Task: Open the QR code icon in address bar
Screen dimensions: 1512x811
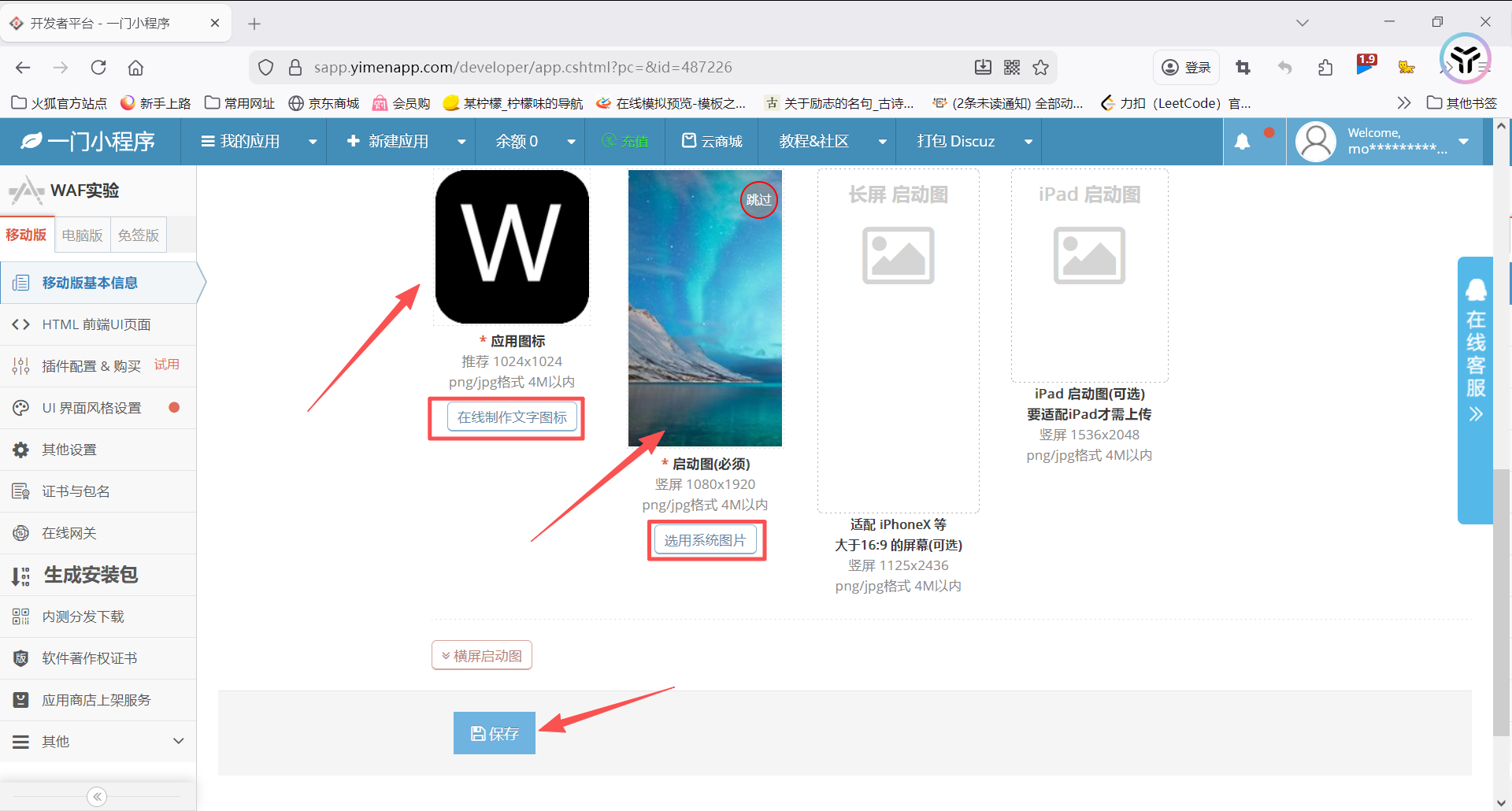Action: click(x=1012, y=68)
